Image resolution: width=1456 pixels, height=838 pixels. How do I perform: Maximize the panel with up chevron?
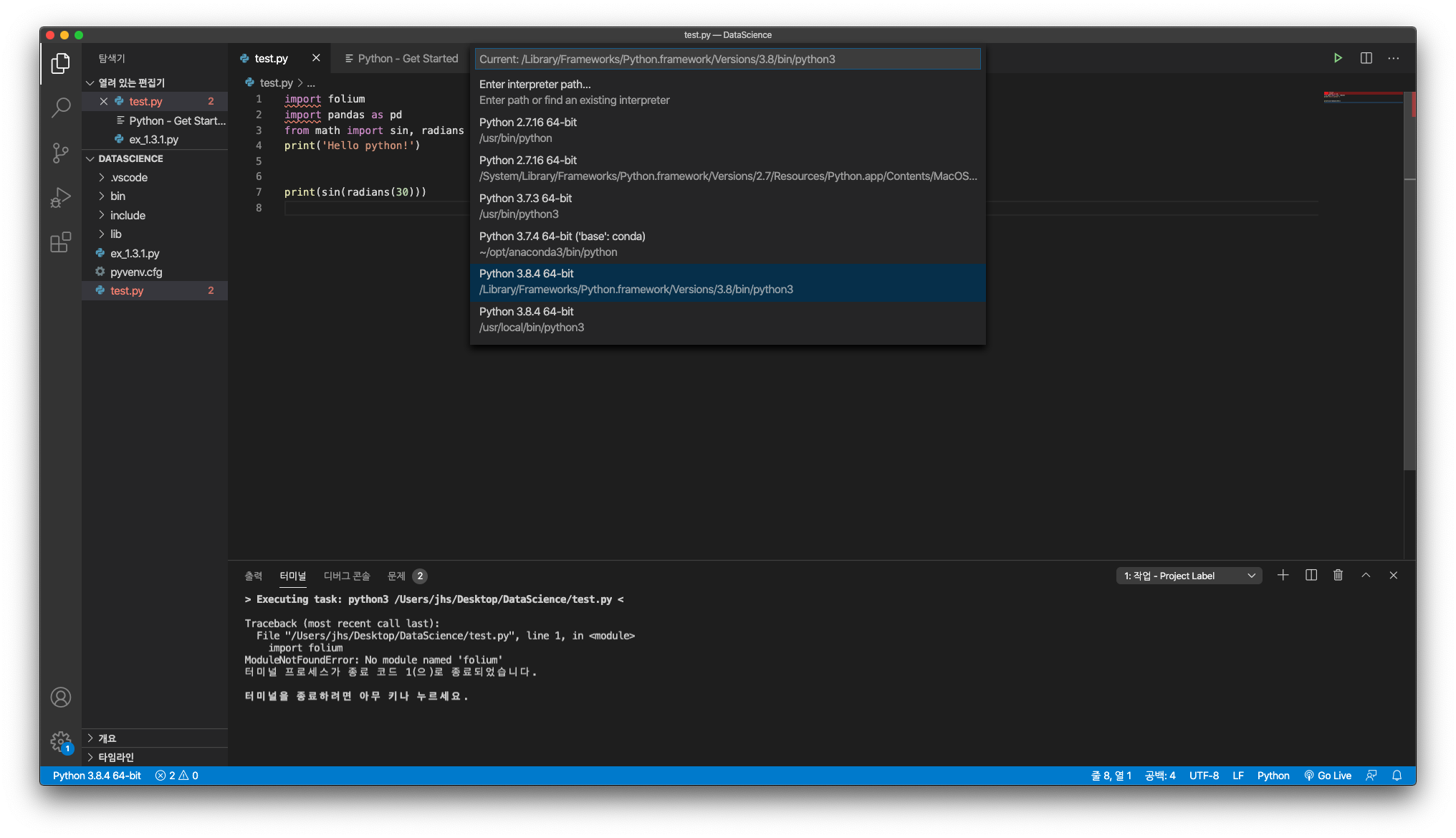click(1366, 575)
